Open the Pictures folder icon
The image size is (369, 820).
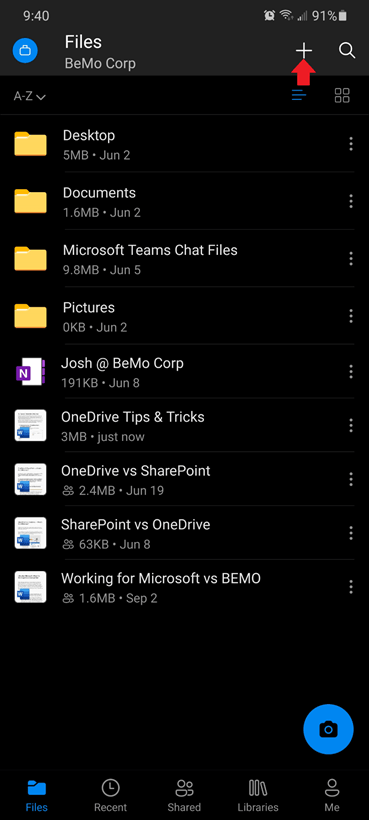click(30, 316)
